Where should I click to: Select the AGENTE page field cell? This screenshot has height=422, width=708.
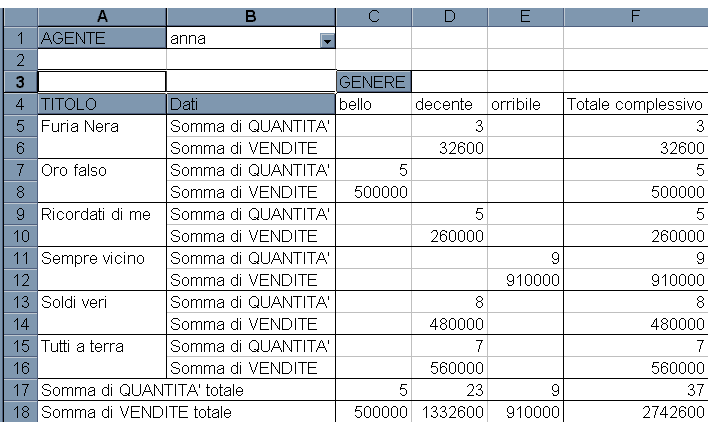[x=102, y=38]
